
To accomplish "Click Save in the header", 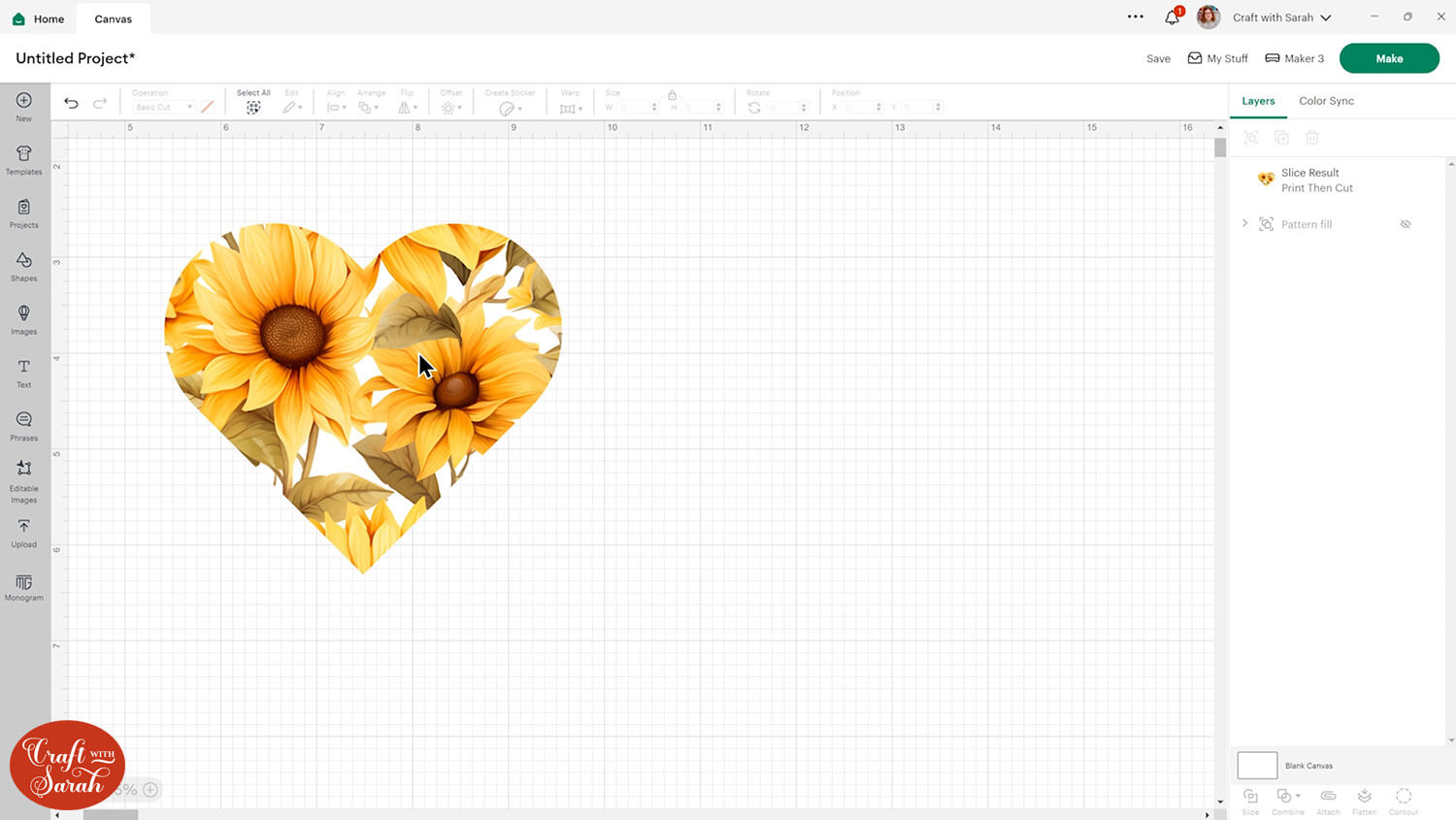I will (x=1158, y=58).
